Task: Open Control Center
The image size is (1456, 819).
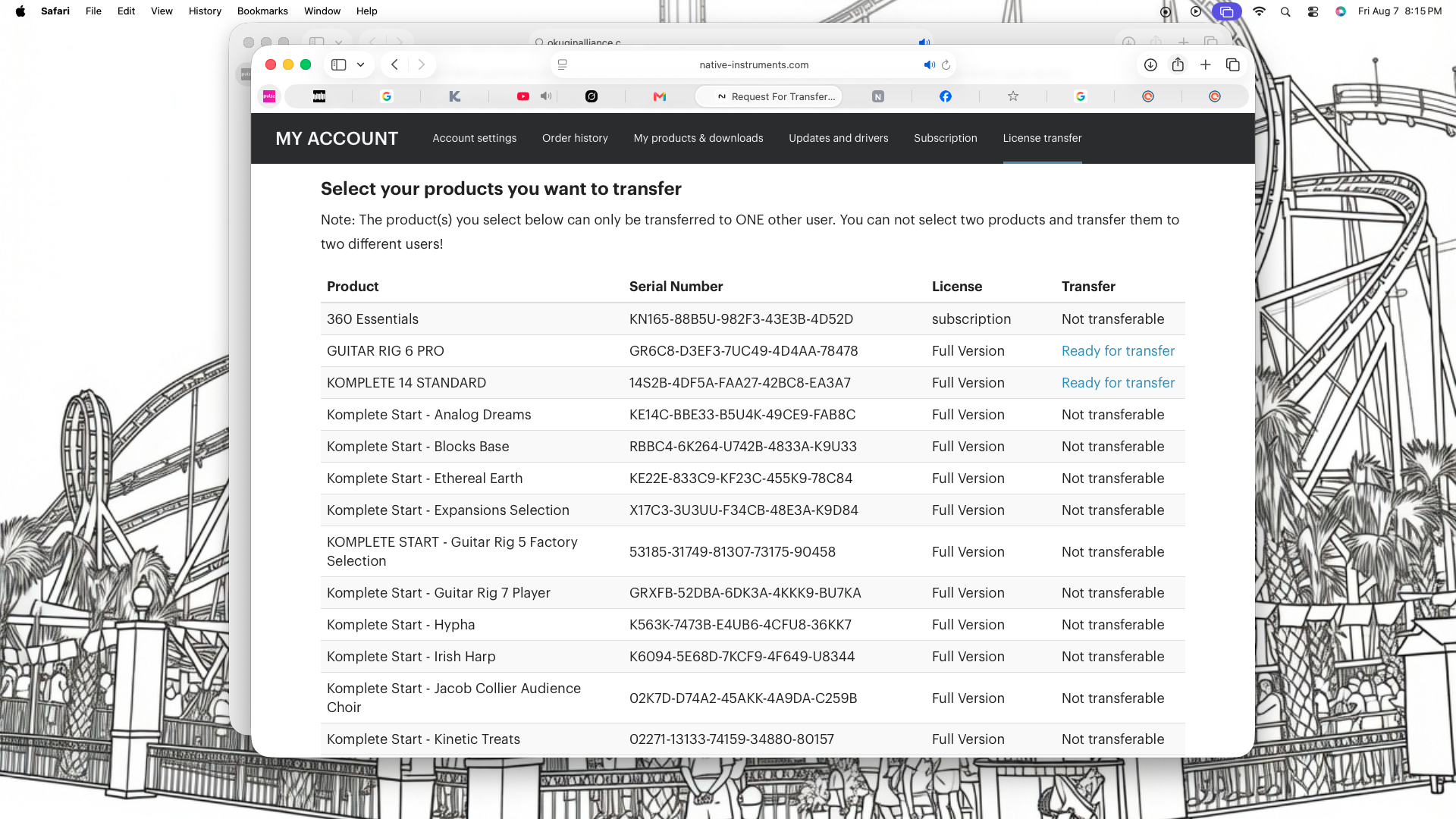Action: 1313,11
